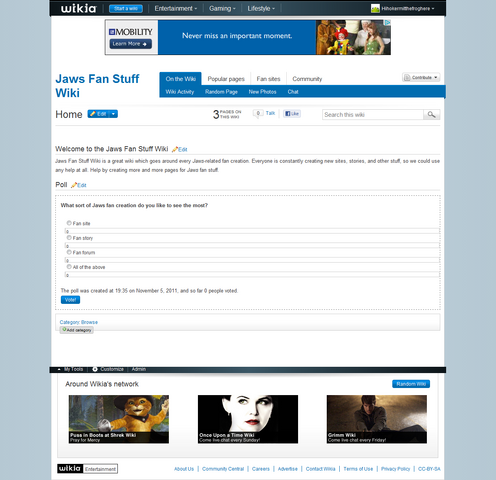
Task: Open the Community Central footer link
Action: [x=223, y=469]
